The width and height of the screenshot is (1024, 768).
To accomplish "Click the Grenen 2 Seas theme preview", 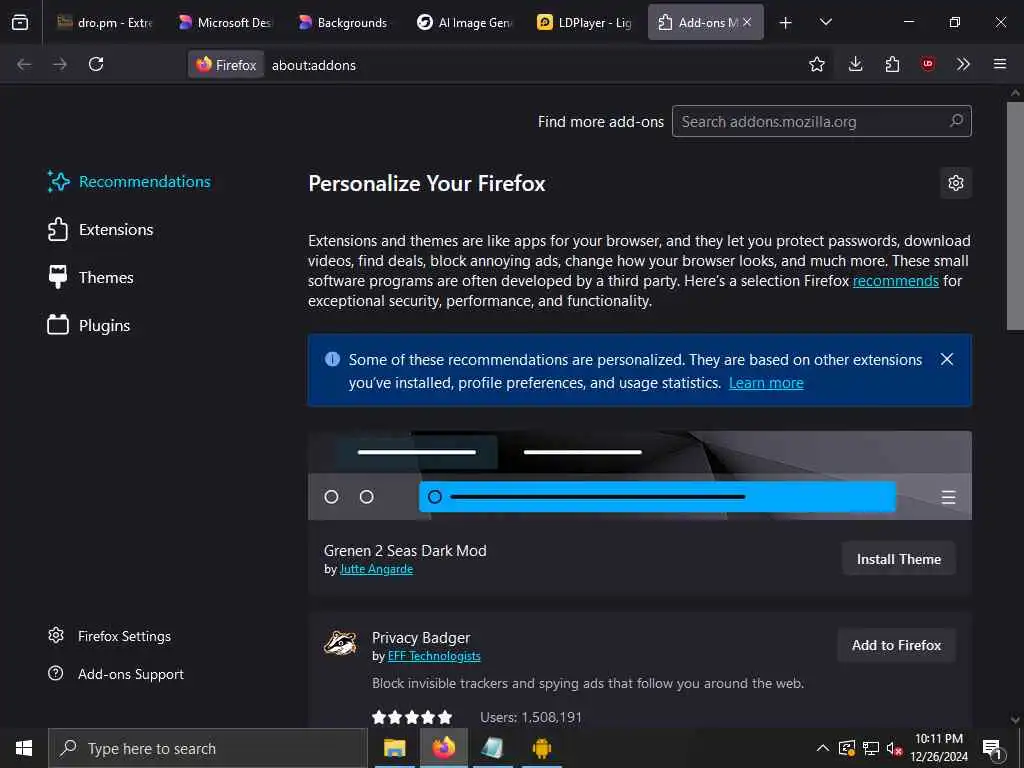I will (x=639, y=475).
